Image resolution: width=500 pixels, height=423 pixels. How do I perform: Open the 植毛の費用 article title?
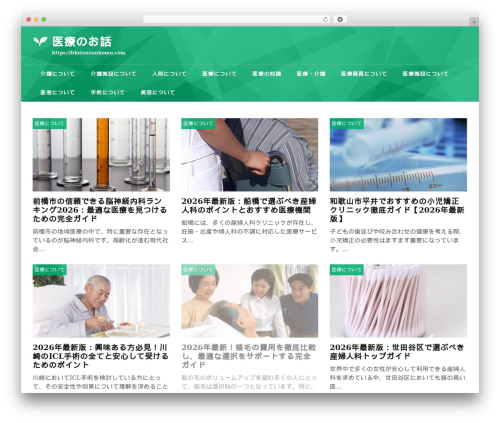tap(249, 356)
